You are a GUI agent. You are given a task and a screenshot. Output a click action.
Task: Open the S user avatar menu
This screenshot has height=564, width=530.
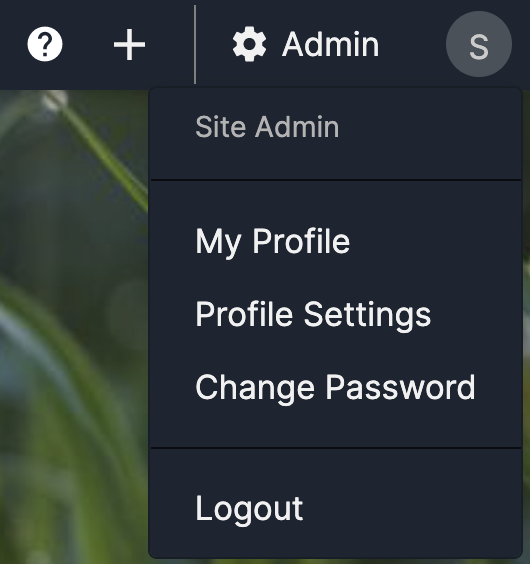coord(479,44)
